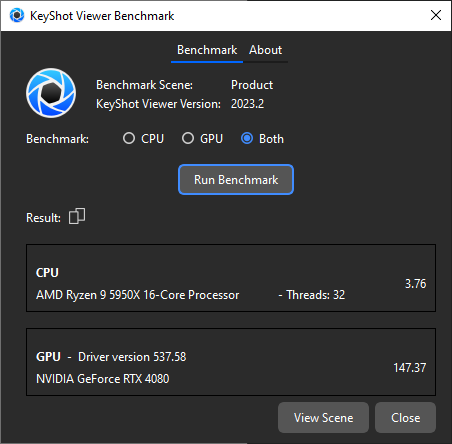Close the window with the title bar X
452x444 pixels.
(x=436, y=15)
